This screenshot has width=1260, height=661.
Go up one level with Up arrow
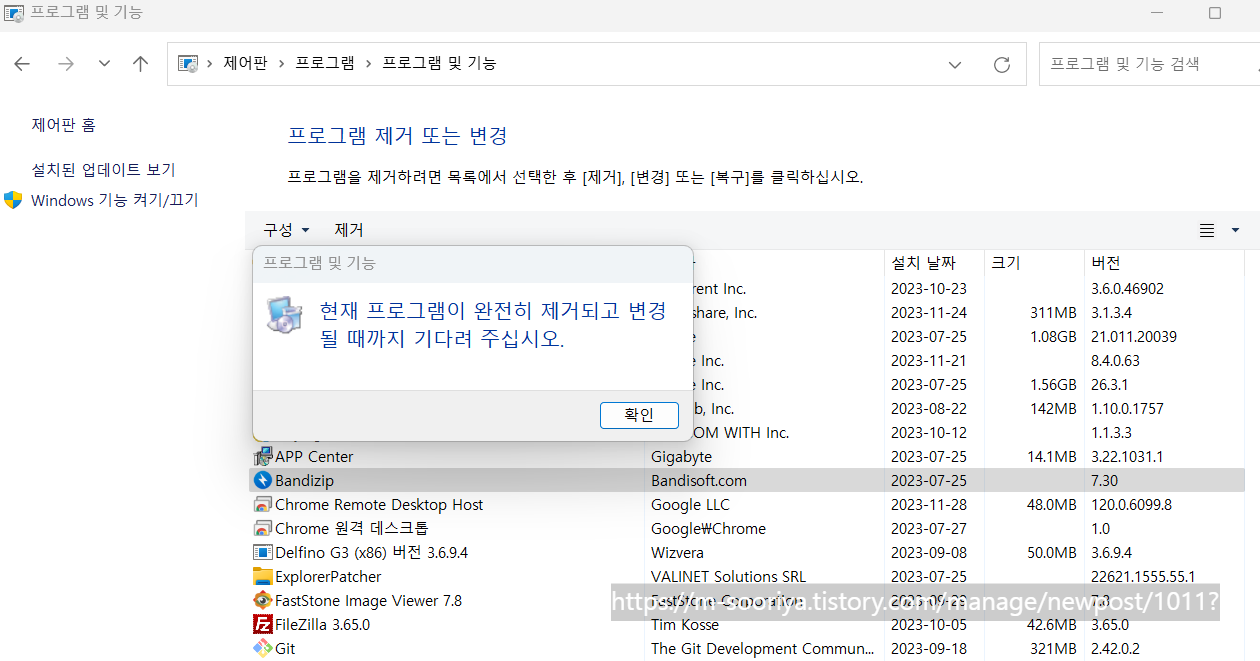click(x=141, y=64)
